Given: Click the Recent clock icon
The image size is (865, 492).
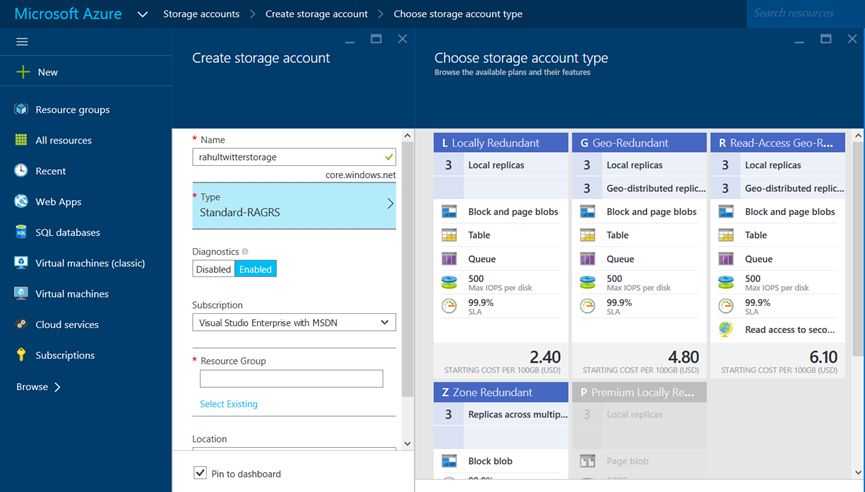Looking at the screenshot, I should 21,170.
